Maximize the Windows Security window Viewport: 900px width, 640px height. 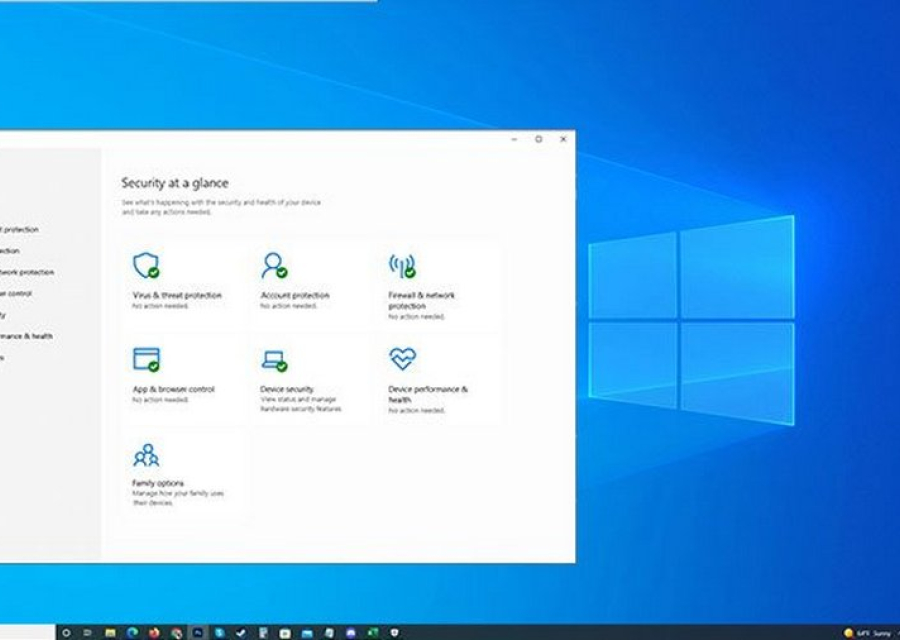click(538, 139)
